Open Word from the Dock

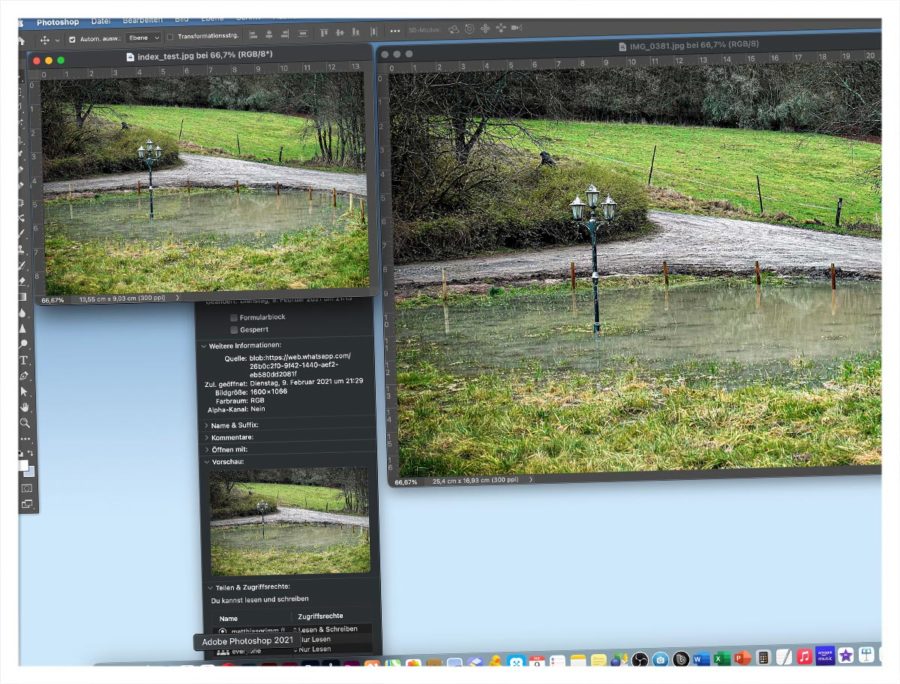point(701,659)
